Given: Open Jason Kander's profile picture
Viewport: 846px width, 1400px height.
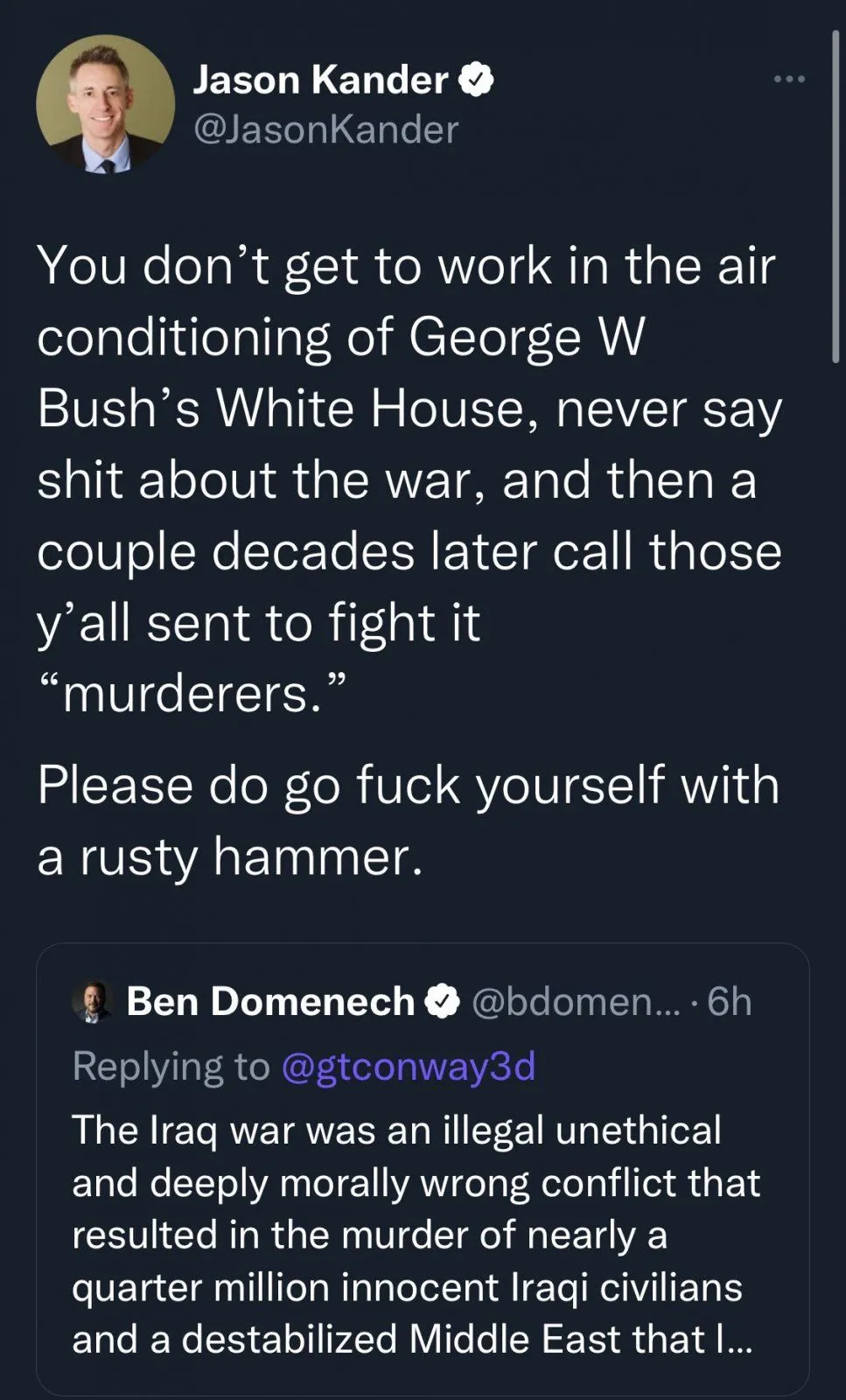Looking at the screenshot, I should click(x=105, y=104).
